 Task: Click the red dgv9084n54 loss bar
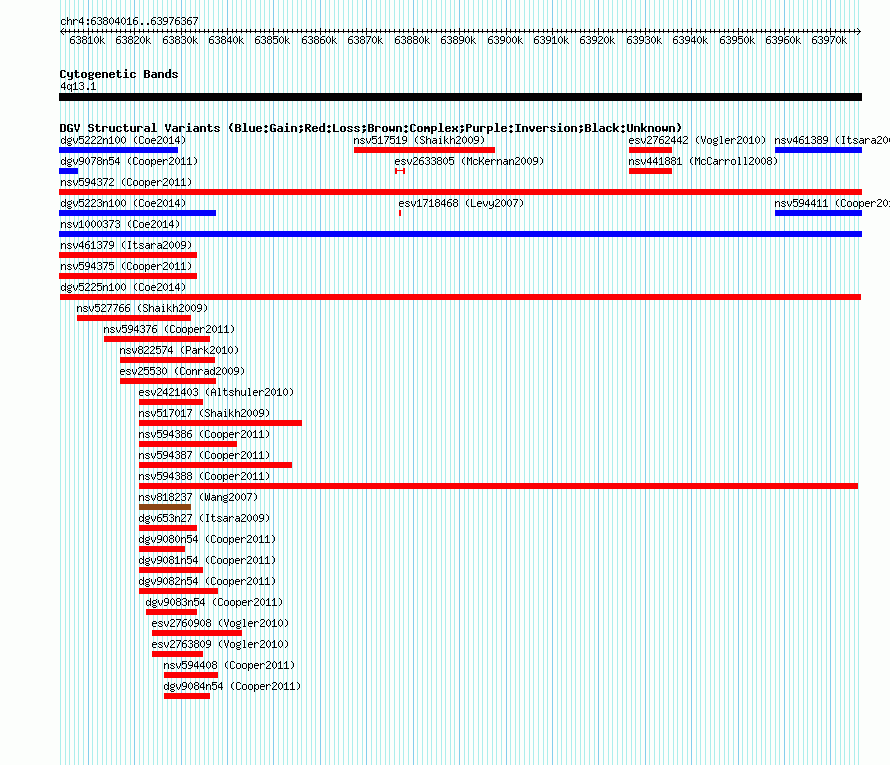[187, 696]
